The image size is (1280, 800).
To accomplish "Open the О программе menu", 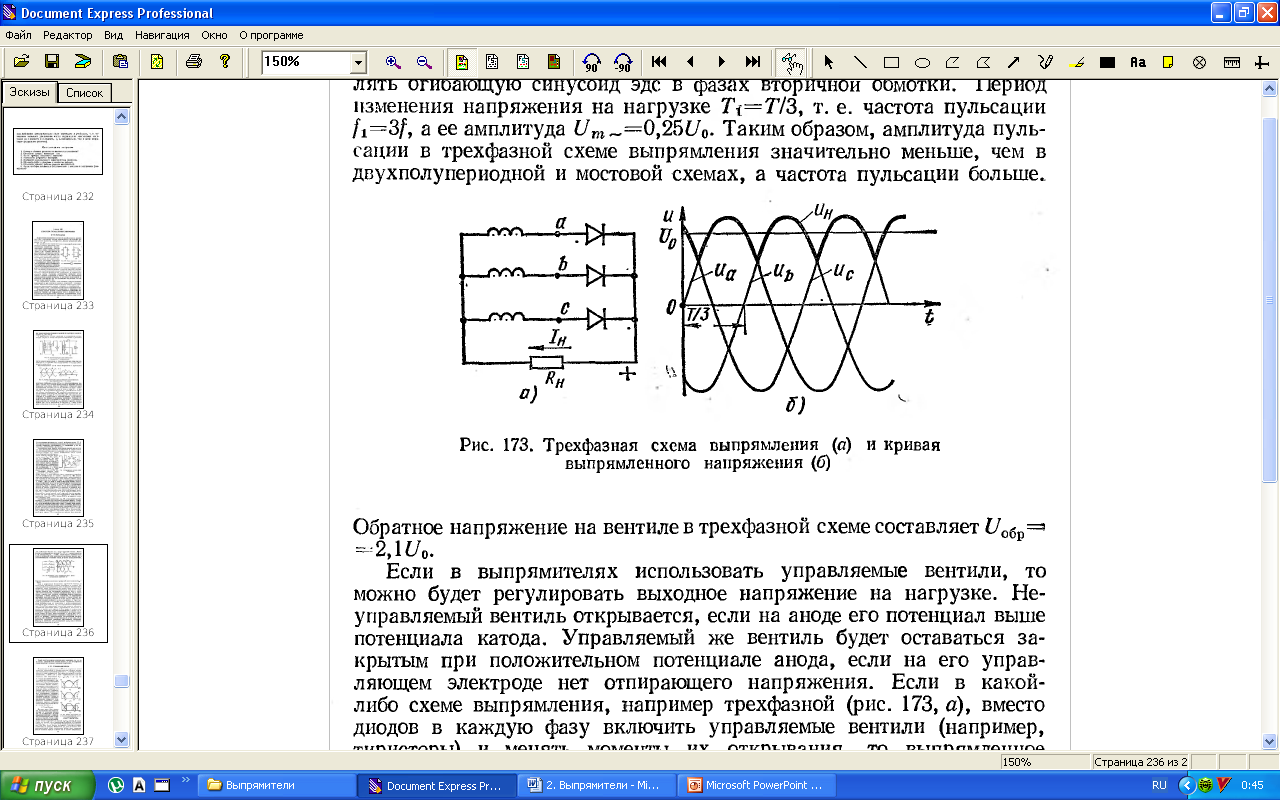I will coord(271,35).
